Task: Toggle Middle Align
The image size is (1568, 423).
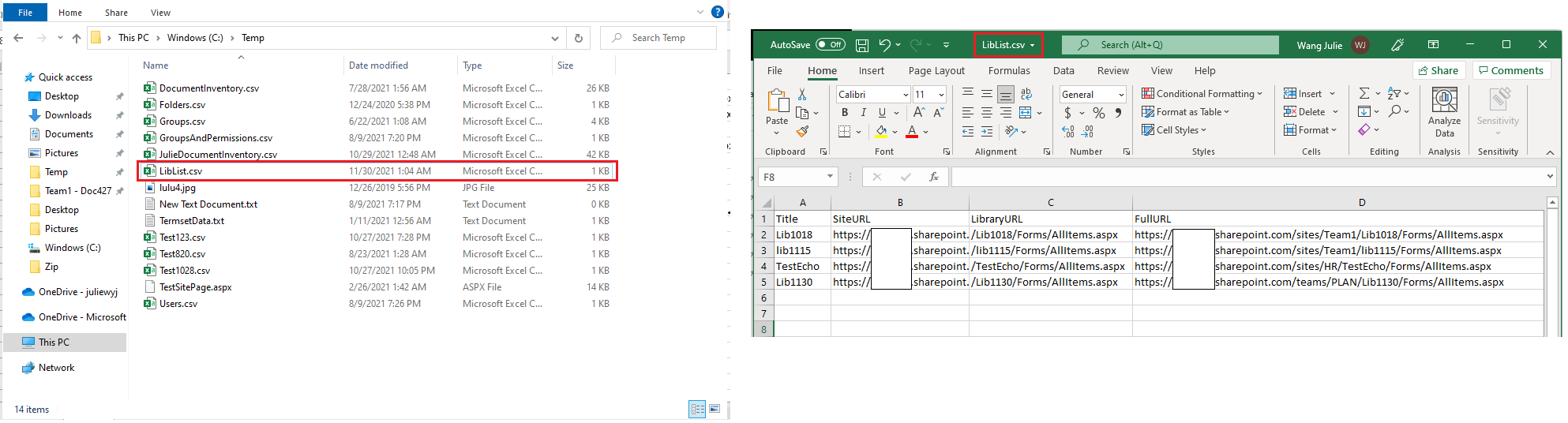Action: (x=987, y=95)
